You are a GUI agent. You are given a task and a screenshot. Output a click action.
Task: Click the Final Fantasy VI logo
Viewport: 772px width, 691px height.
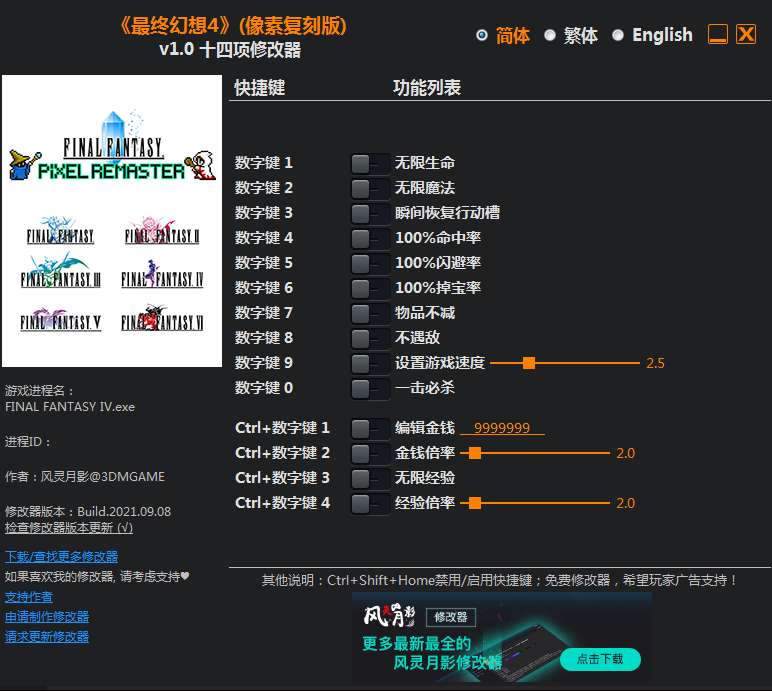coord(162,318)
